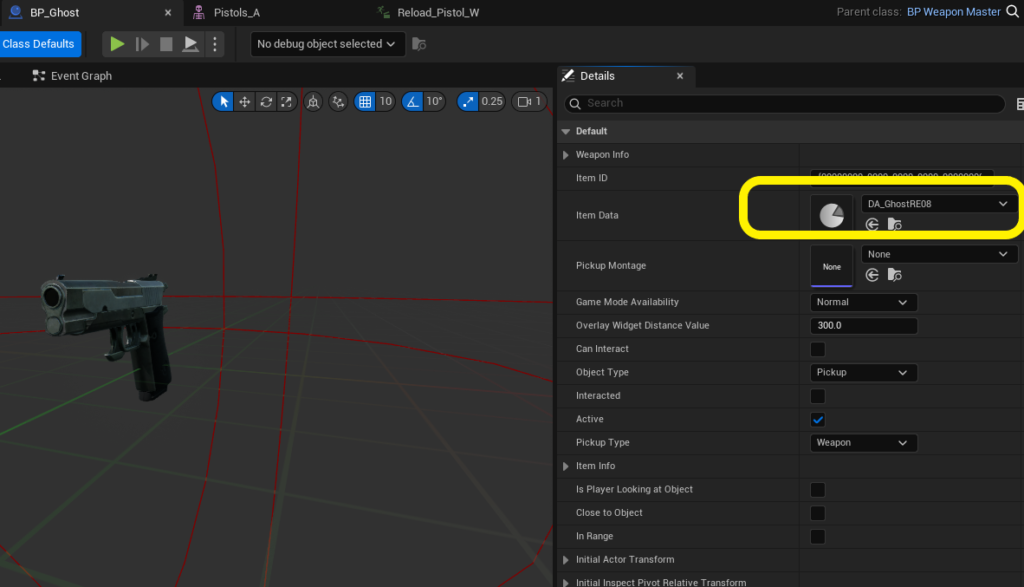The image size is (1024, 587).
Task: Tick the Interacted checkbox
Action: point(817,396)
